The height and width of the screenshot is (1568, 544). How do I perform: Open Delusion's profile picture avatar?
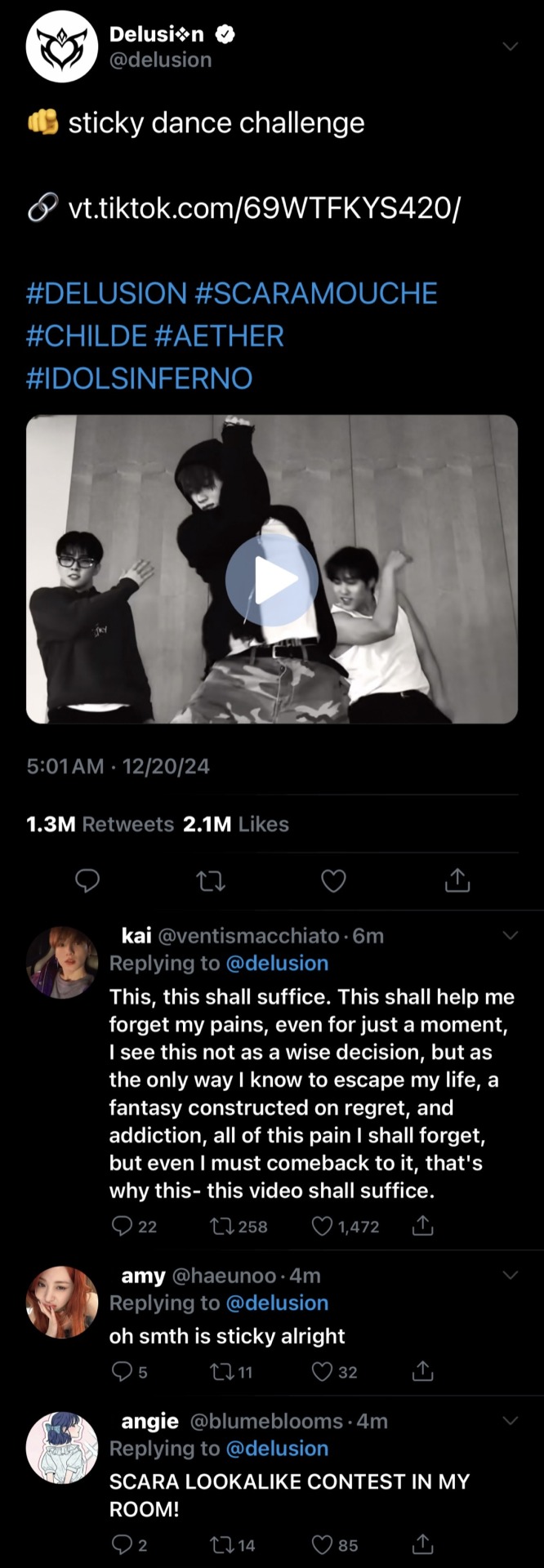tap(62, 47)
